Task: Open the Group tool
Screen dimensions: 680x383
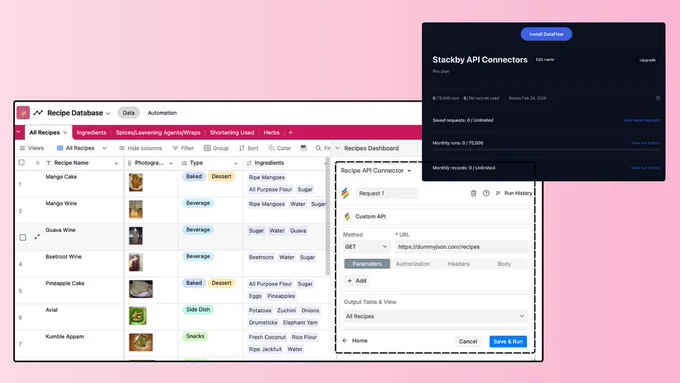Action: point(216,148)
